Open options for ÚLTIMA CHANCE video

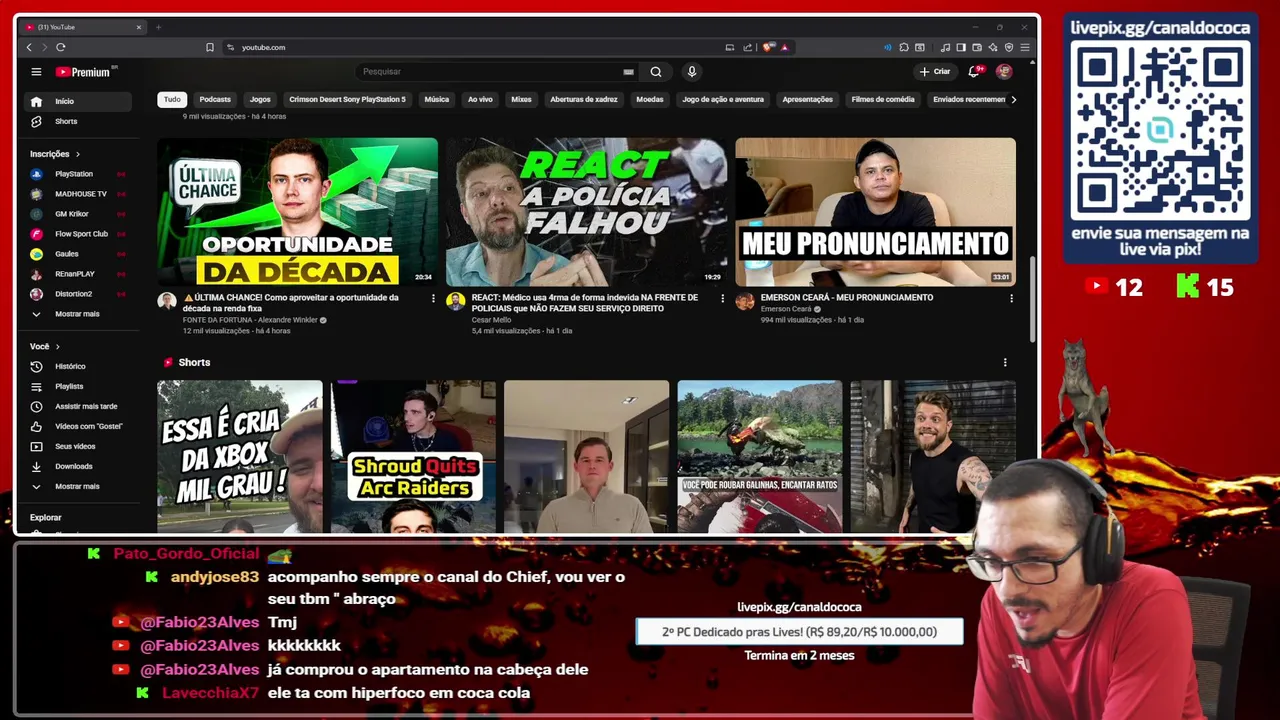[433, 298]
